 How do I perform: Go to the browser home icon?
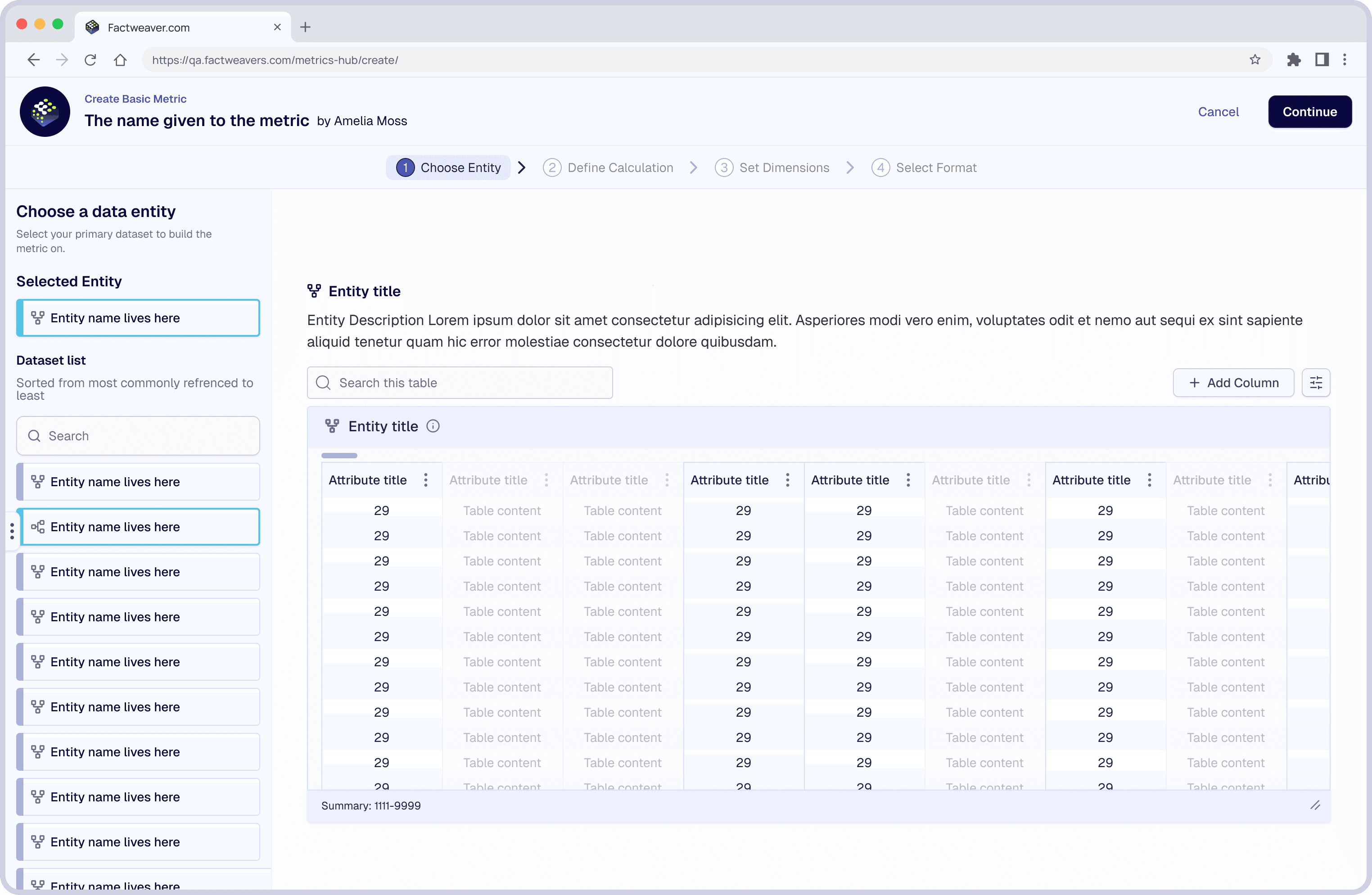click(120, 60)
